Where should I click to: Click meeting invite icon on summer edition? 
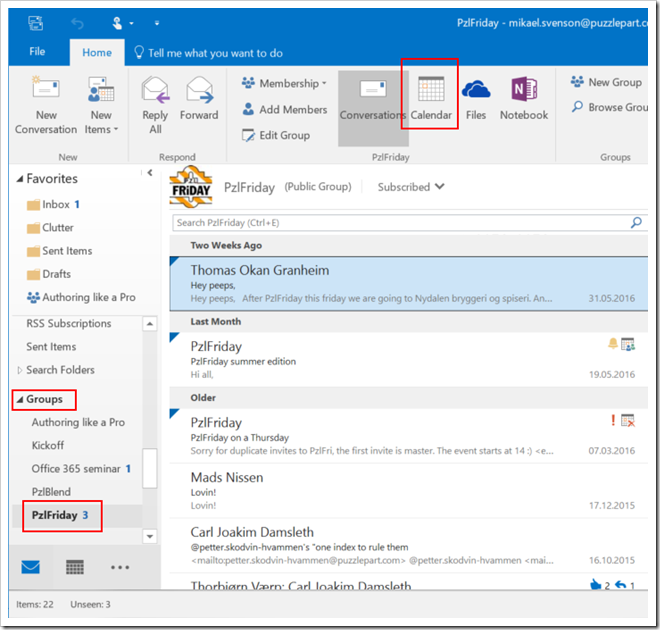[628, 344]
